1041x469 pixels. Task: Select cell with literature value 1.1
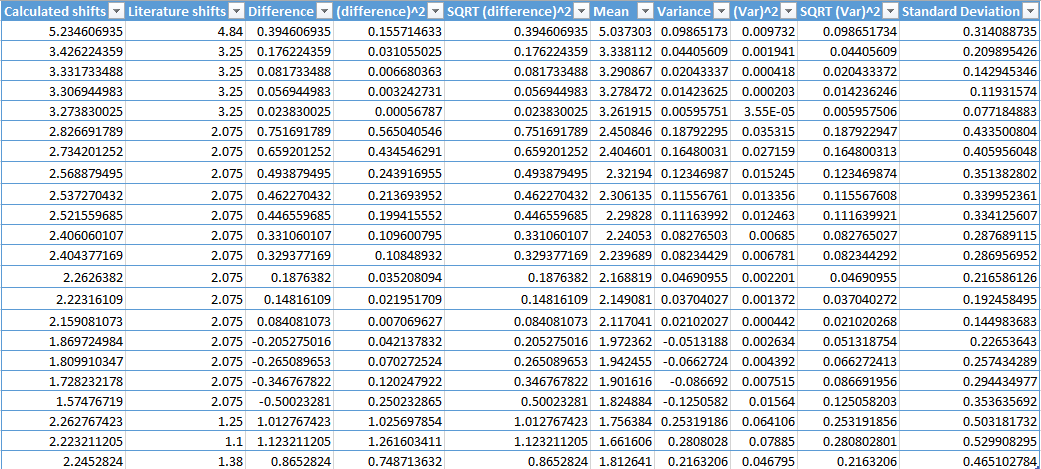click(x=185, y=442)
